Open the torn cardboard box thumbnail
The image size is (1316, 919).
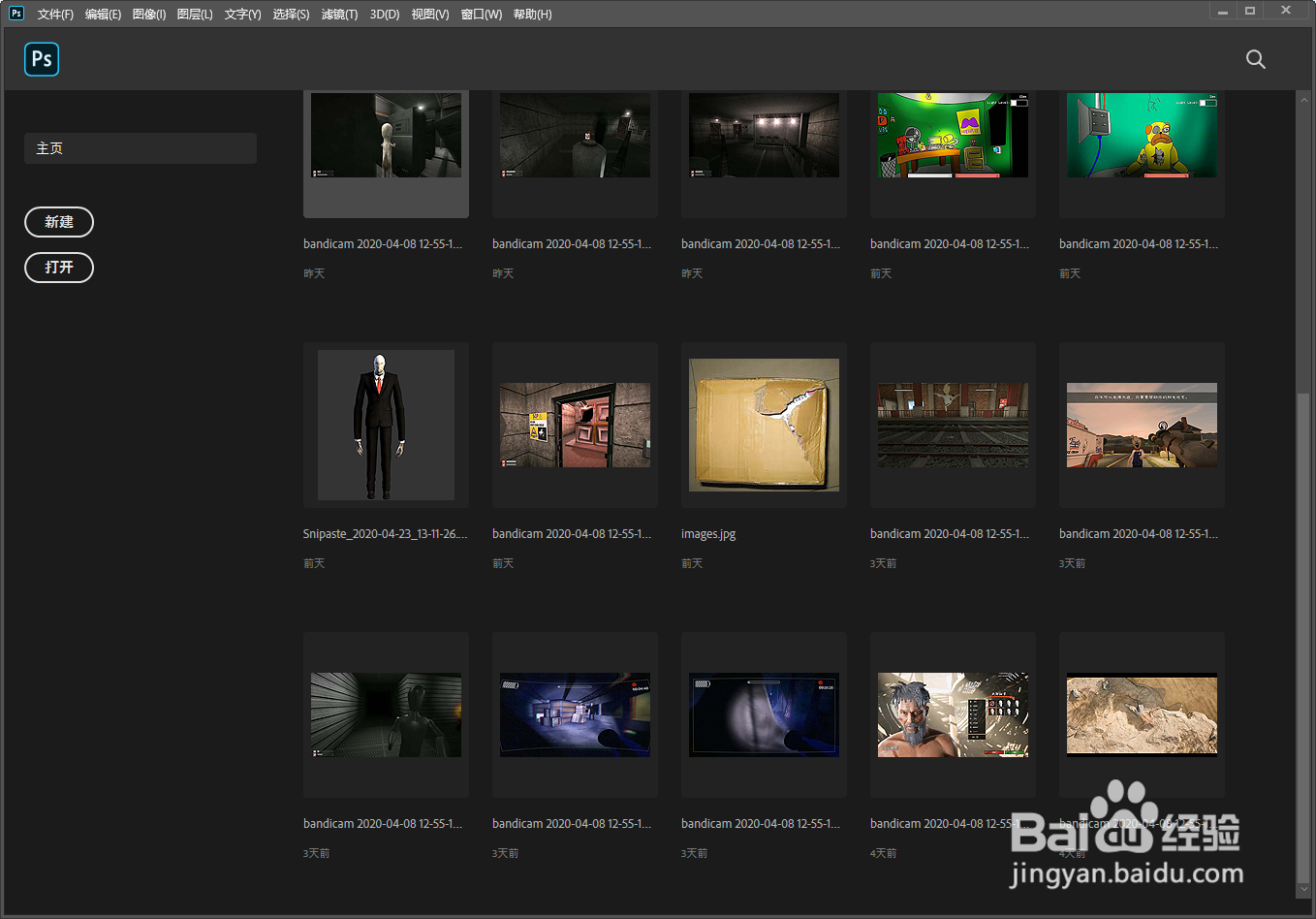764,425
